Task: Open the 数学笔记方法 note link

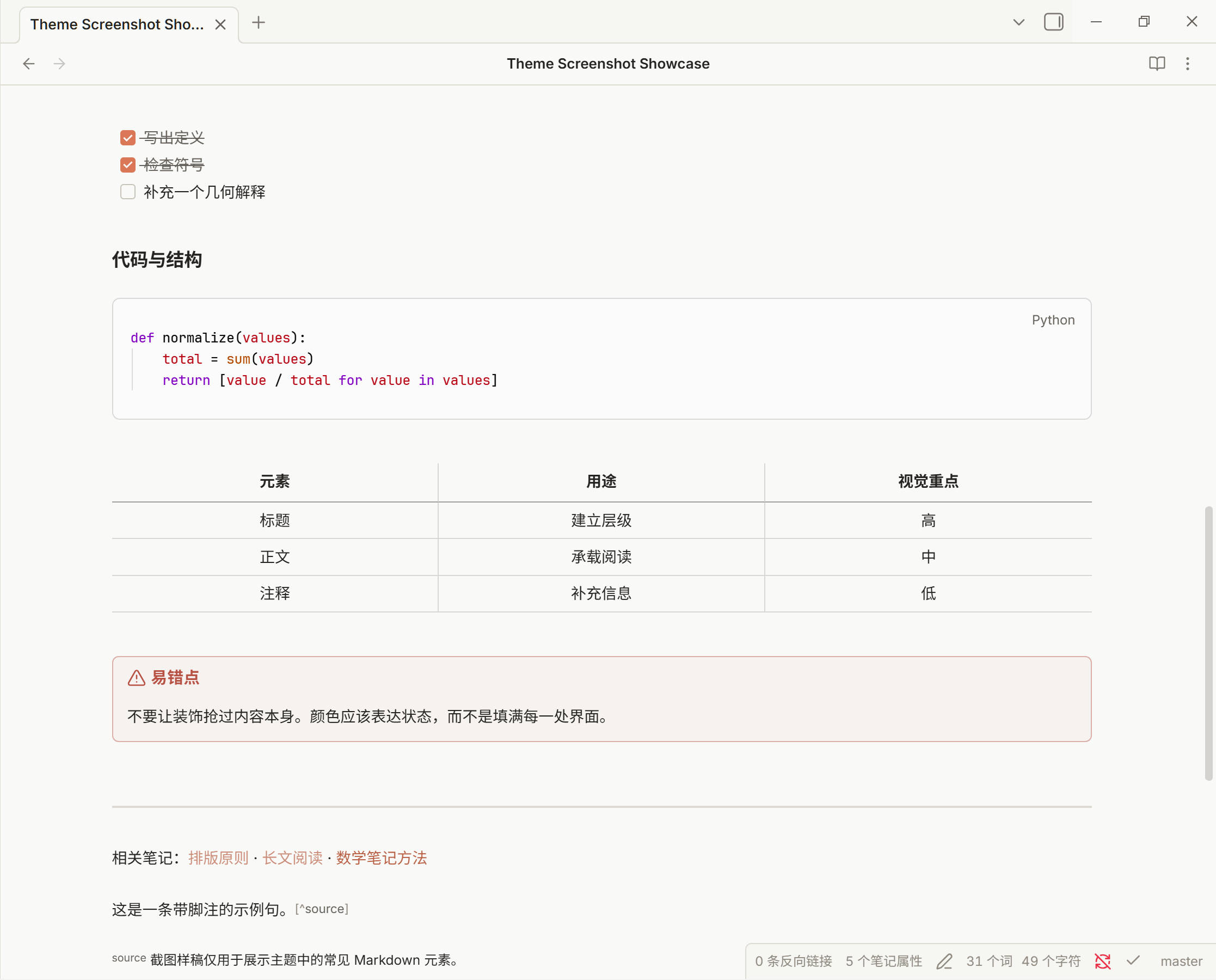Action: click(382, 858)
